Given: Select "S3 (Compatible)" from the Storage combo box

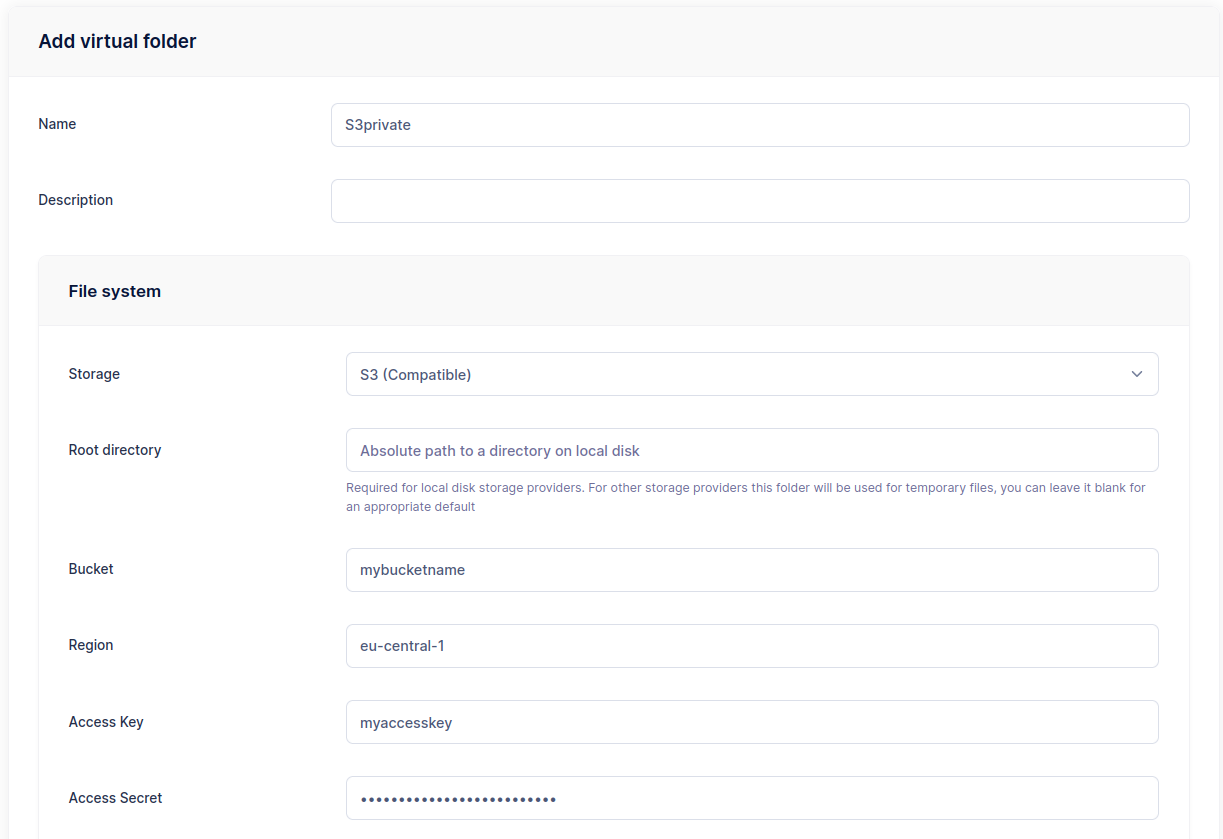Looking at the screenshot, I should [752, 373].
